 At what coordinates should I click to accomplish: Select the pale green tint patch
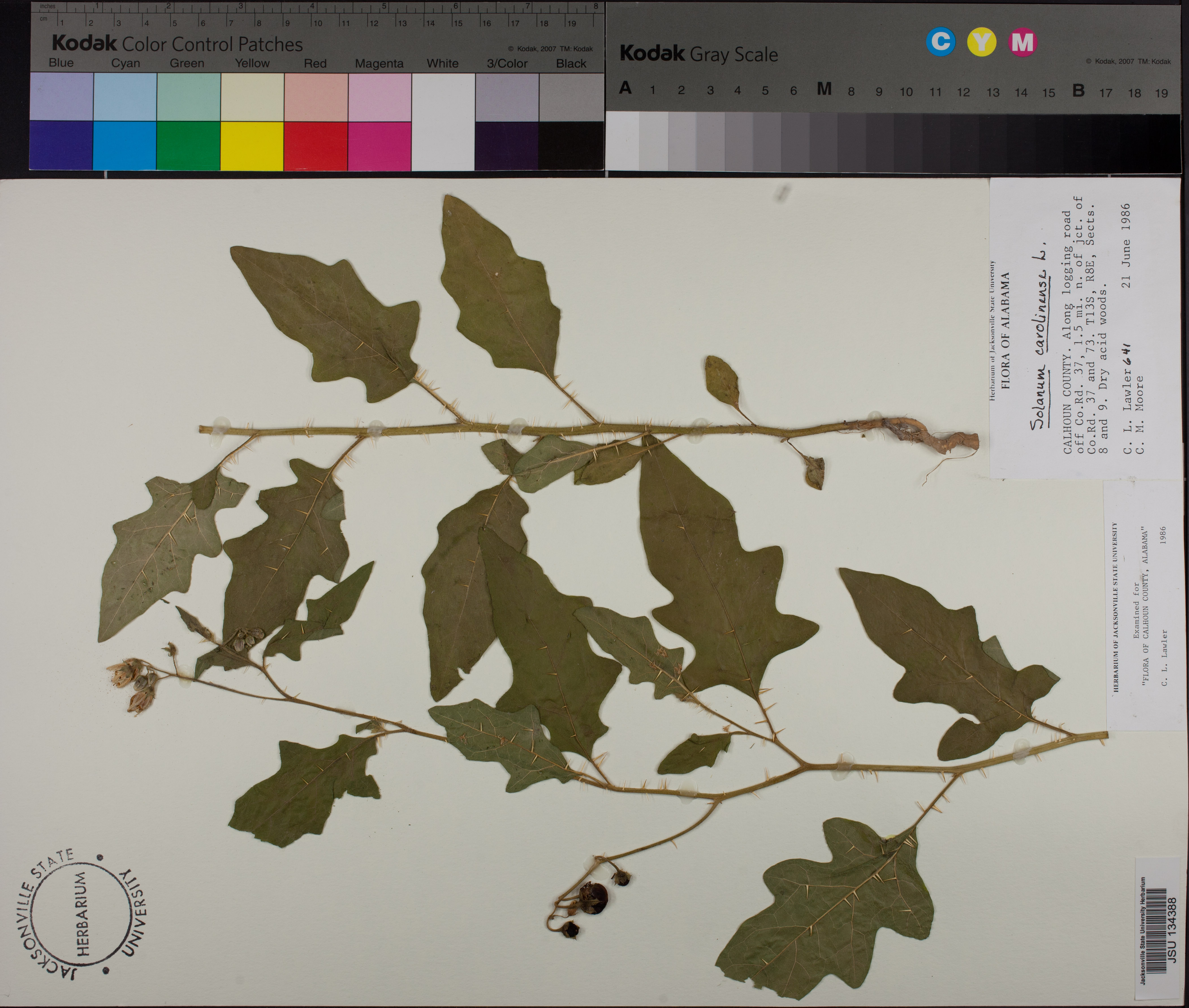pos(189,96)
